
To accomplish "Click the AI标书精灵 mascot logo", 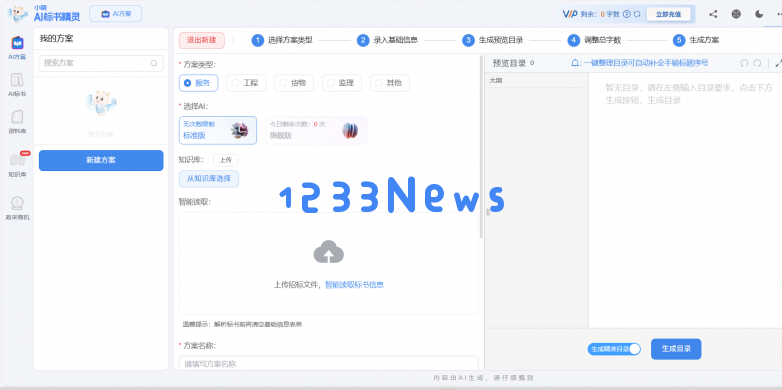I will click(18, 14).
